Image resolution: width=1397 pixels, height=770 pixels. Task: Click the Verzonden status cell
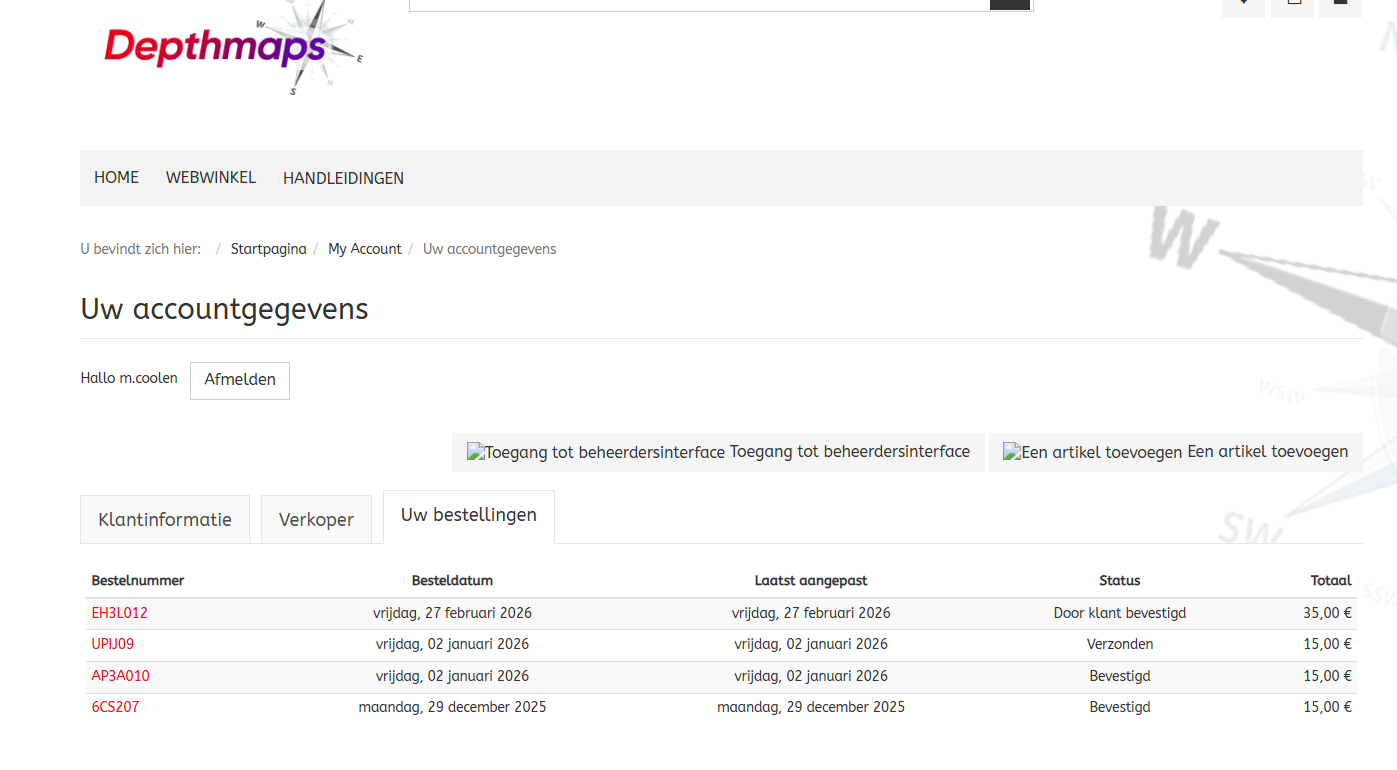click(x=1119, y=644)
